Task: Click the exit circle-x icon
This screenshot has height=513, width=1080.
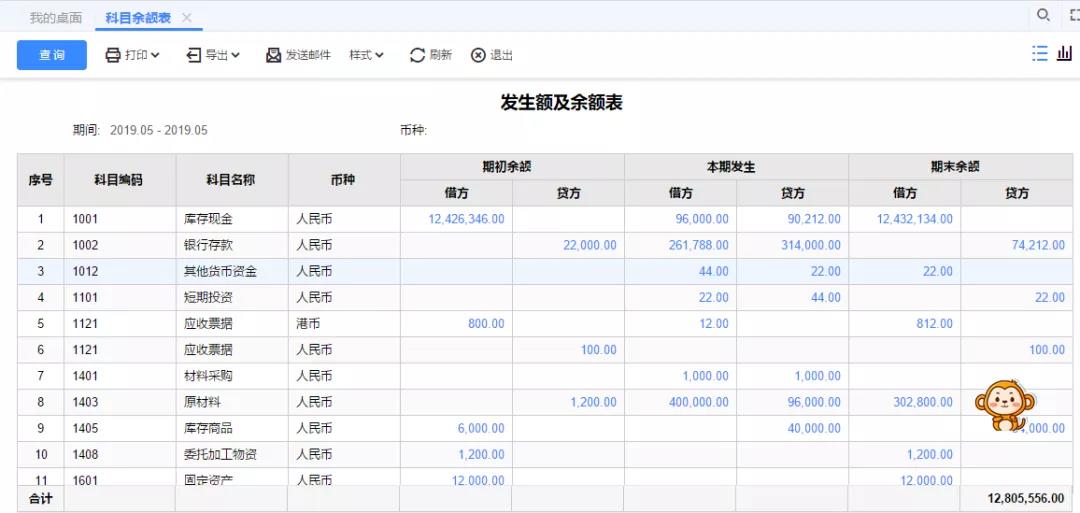Action: click(478, 55)
